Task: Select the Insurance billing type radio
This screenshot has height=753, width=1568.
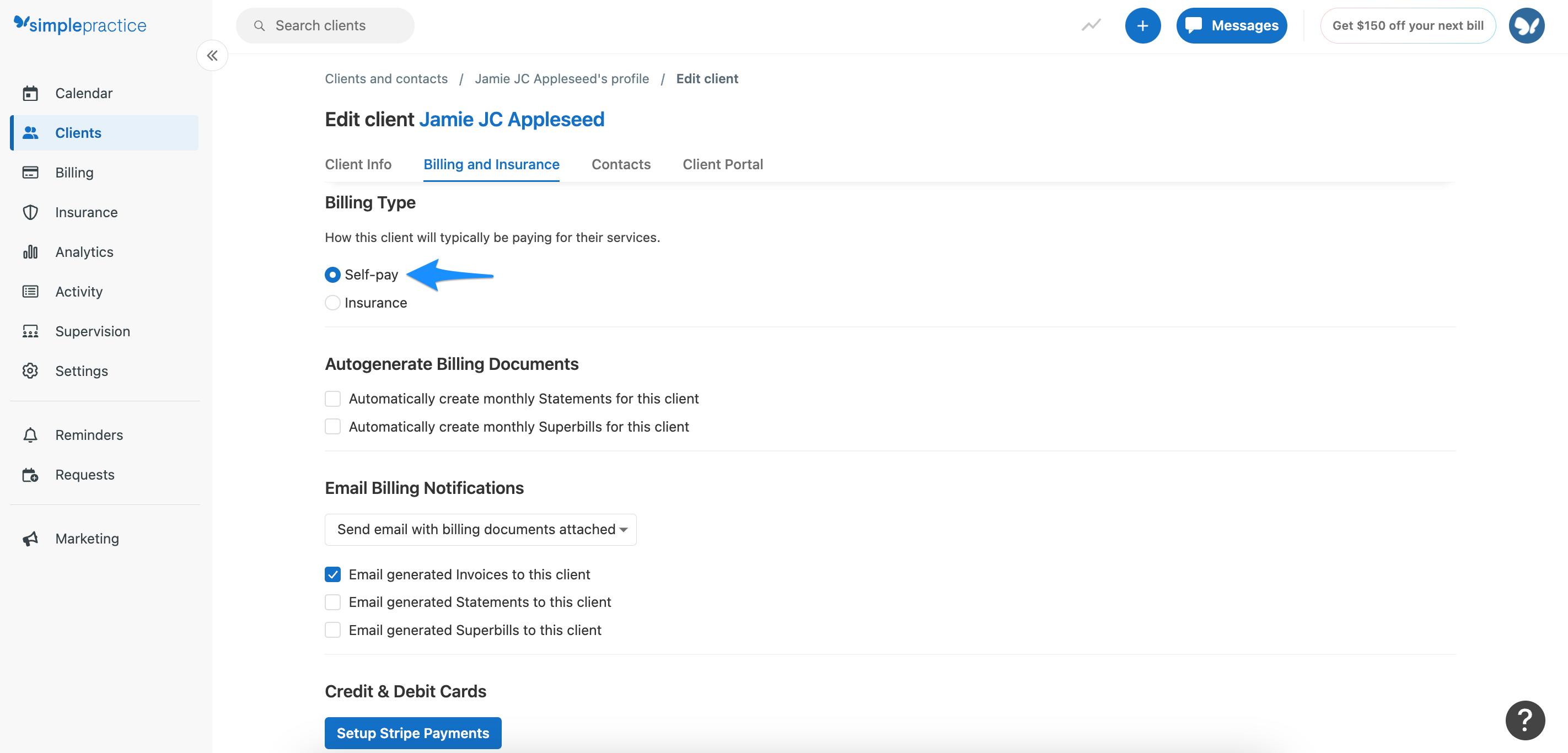Action: [332, 303]
